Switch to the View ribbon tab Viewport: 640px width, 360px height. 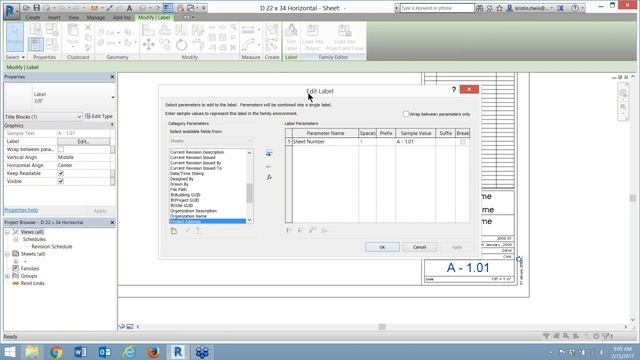point(73,18)
